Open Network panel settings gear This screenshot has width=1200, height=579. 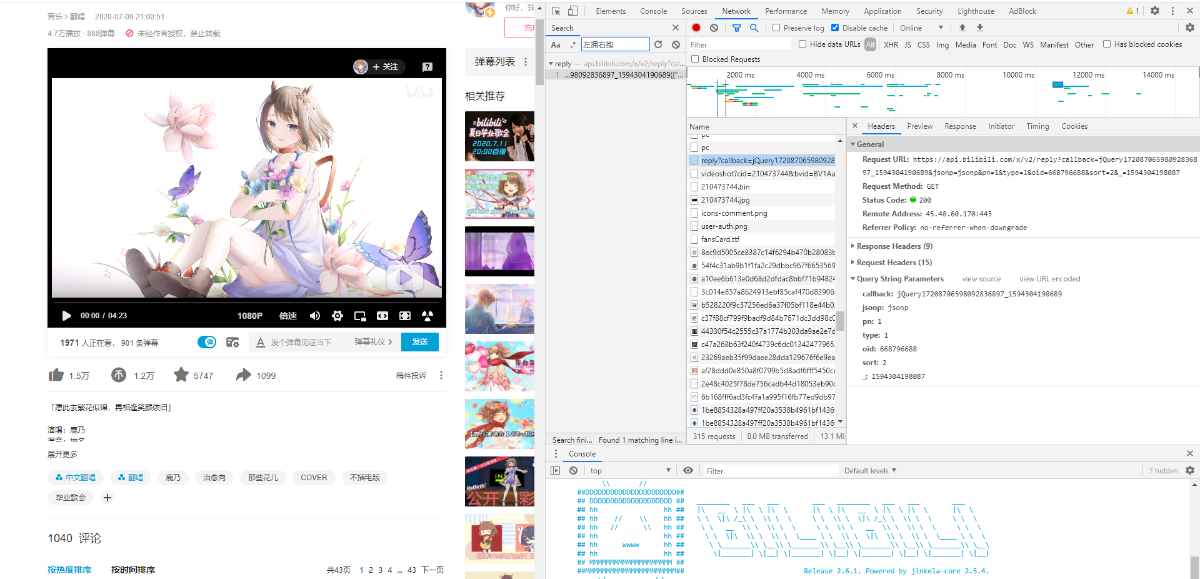[1189, 28]
